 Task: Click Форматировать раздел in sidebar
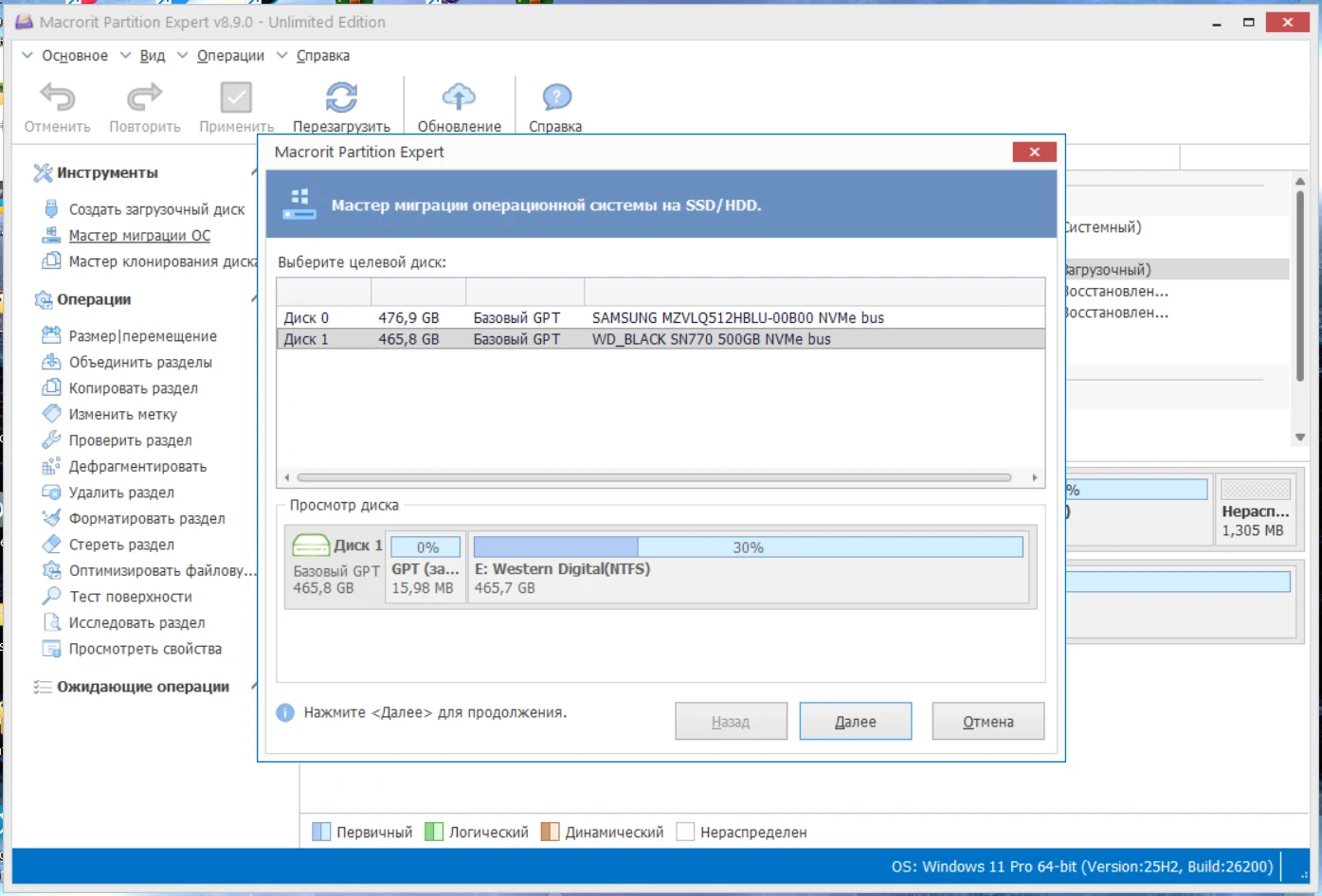point(147,519)
